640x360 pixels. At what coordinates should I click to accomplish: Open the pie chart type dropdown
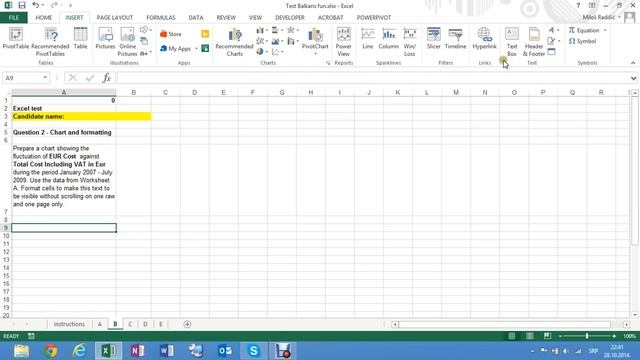point(261,52)
